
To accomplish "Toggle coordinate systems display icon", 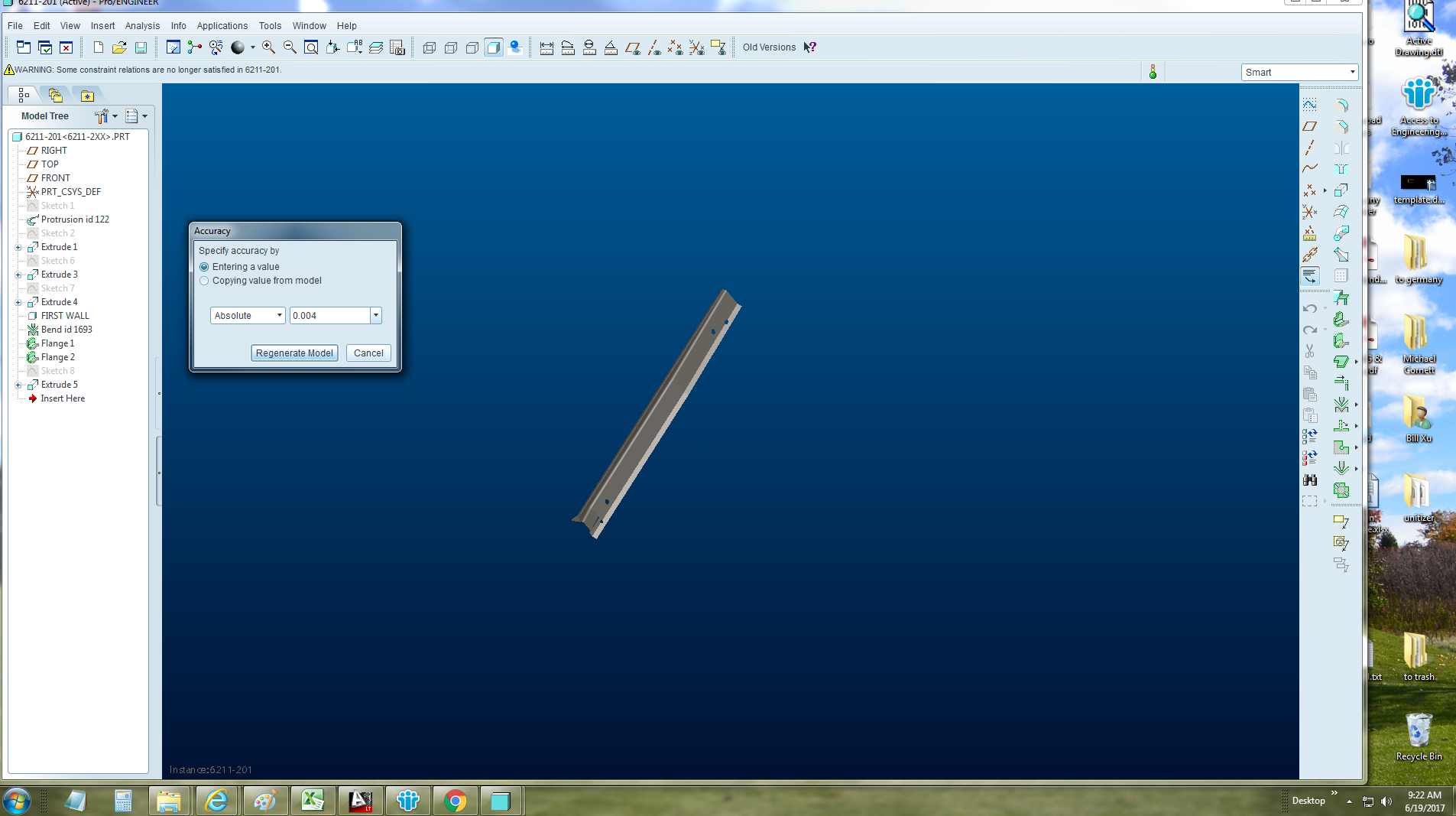I will point(696,47).
